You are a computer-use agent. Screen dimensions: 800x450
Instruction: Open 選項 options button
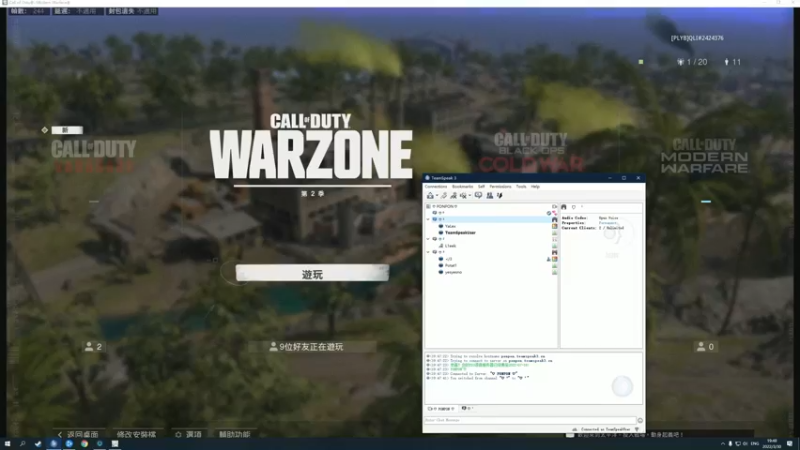click(189, 434)
